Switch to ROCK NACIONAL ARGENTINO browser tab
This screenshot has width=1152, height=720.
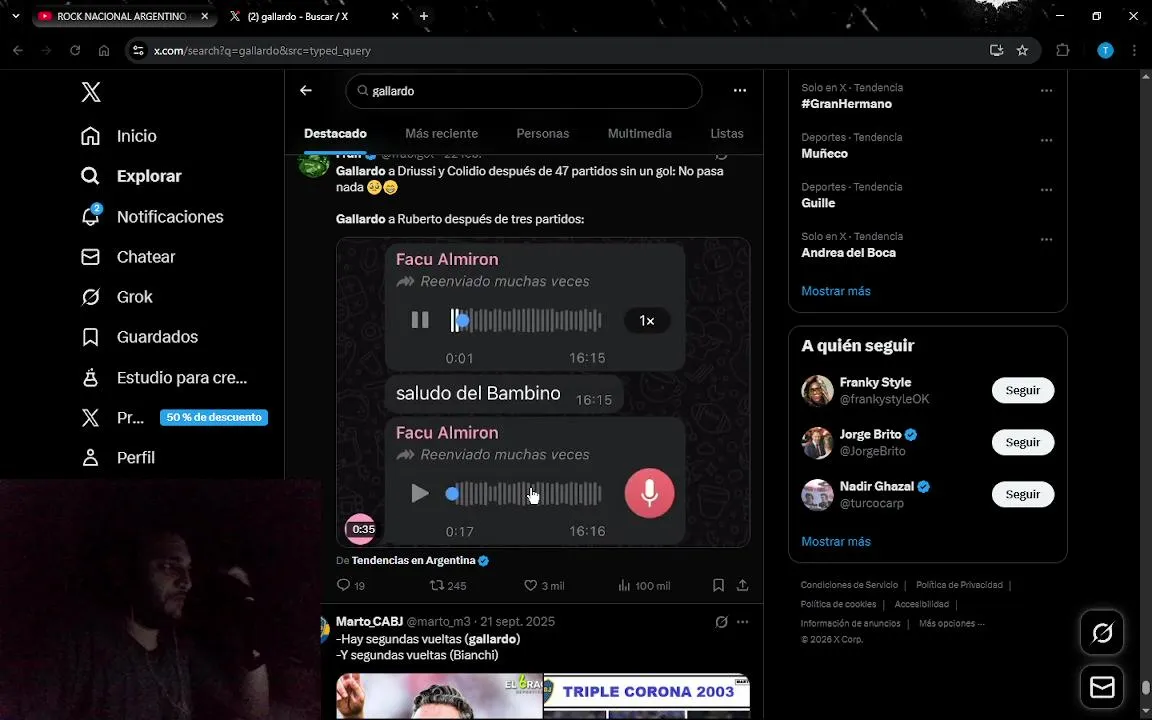[x=123, y=16]
